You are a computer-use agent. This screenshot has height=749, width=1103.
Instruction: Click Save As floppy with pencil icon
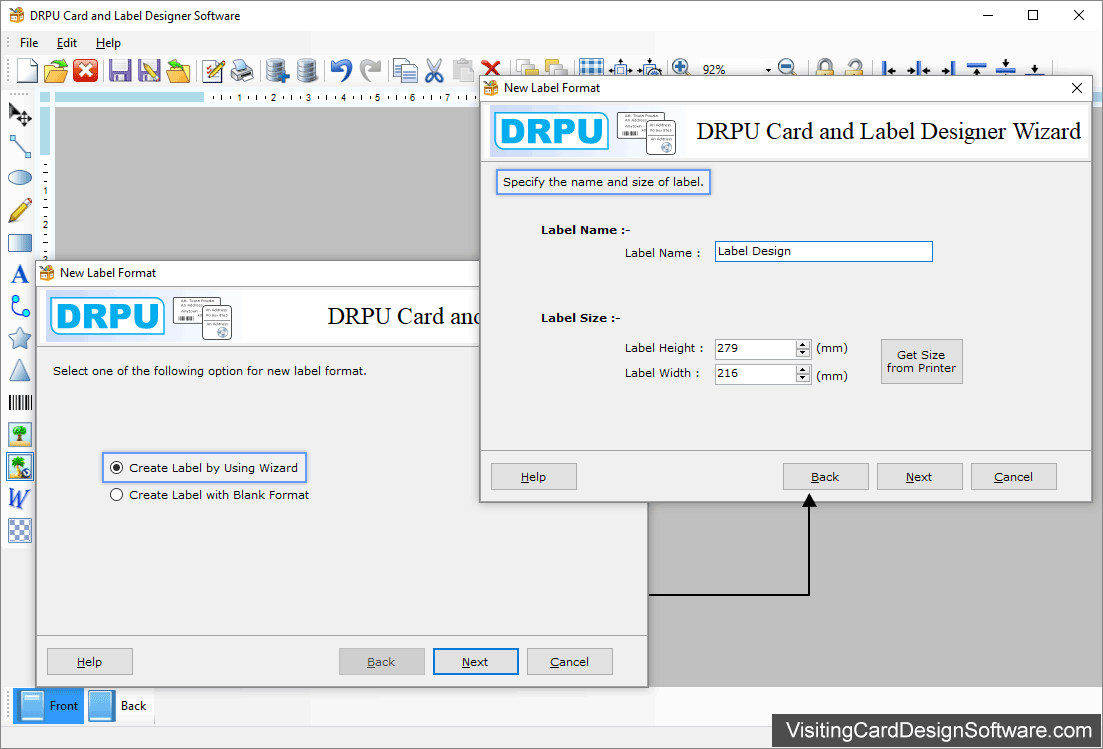click(149, 70)
